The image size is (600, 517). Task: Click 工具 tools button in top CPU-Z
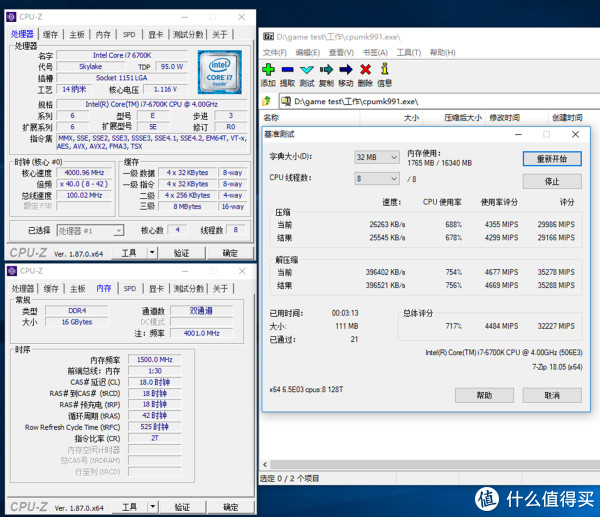(x=129, y=253)
